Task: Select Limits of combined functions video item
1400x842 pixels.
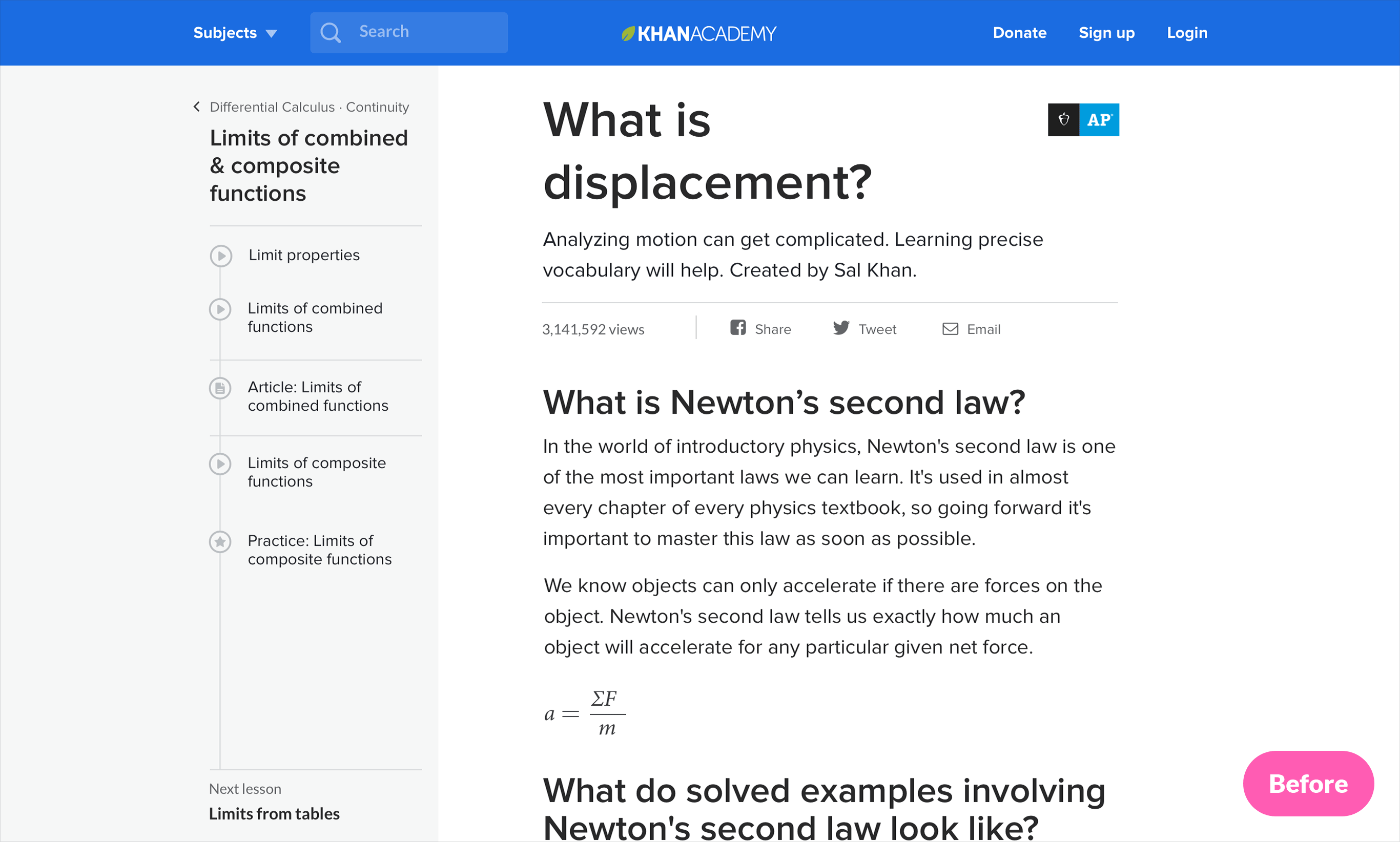Action: (x=315, y=317)
